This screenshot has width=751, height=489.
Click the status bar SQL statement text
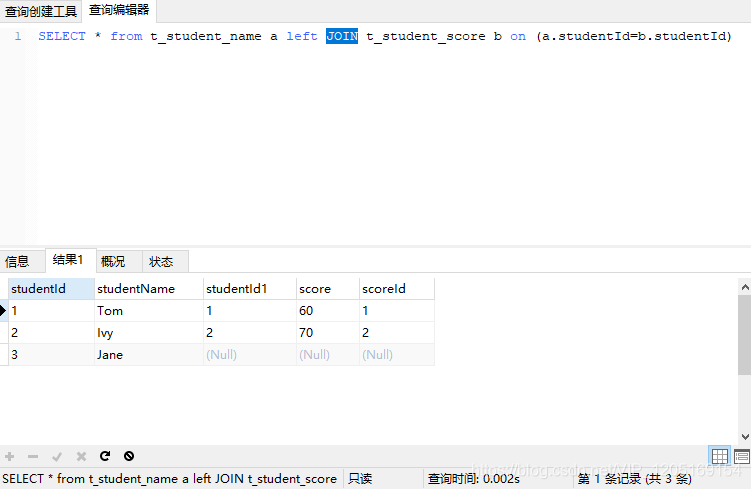pos(170,478)
